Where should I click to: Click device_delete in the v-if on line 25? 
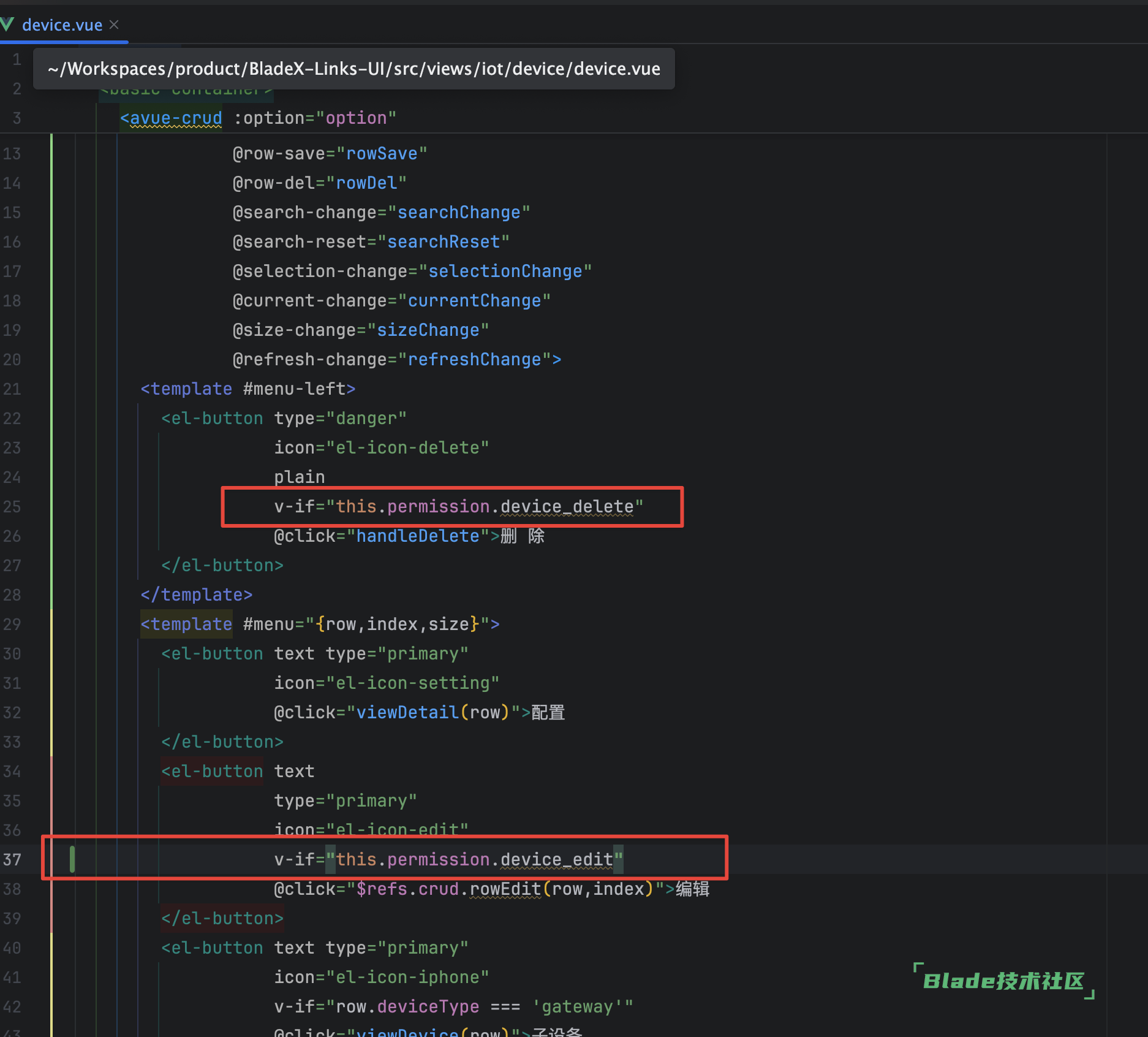(x=567, y=507)
